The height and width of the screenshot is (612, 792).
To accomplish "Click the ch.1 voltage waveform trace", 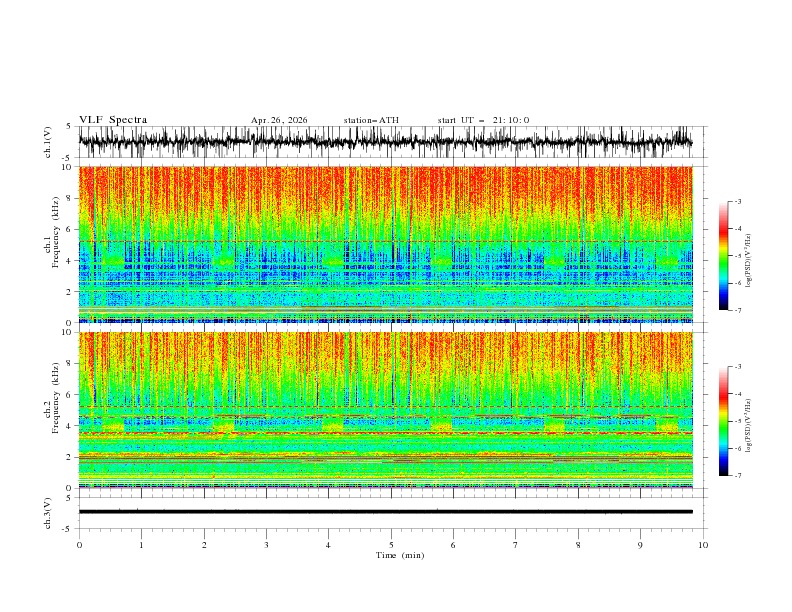I will point(385,142).
